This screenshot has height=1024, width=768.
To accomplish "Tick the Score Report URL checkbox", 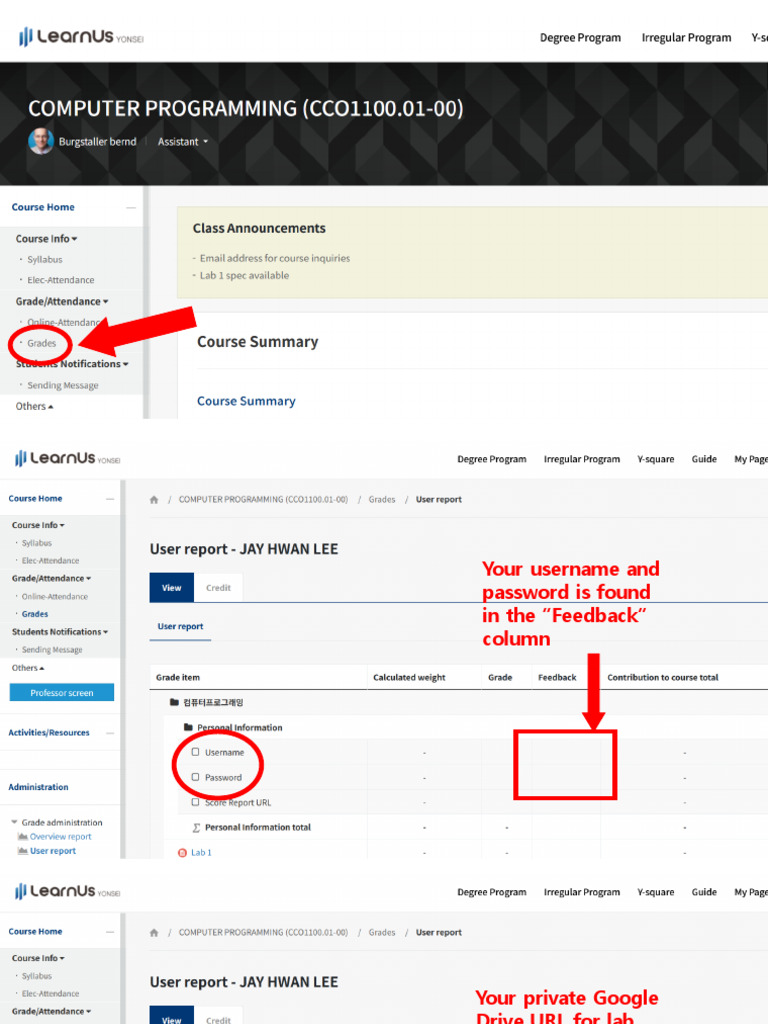I will tap(195, 802).
